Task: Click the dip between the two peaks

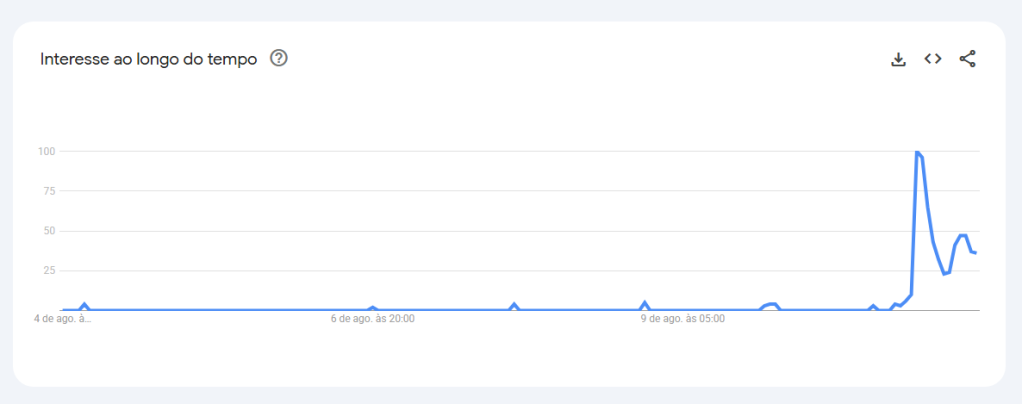Action: [945, 274]
